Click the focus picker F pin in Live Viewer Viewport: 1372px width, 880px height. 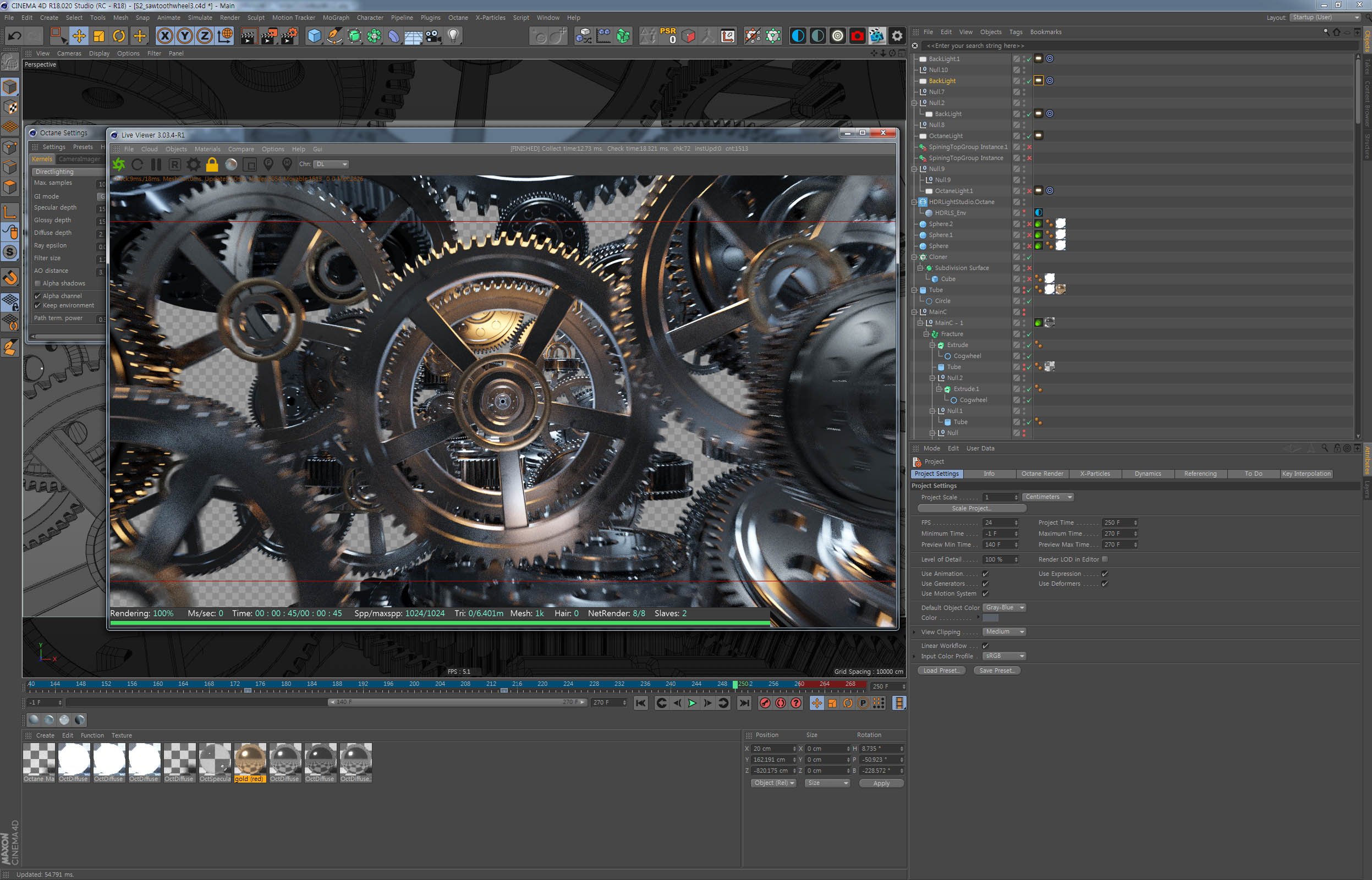tap(268, 164)
